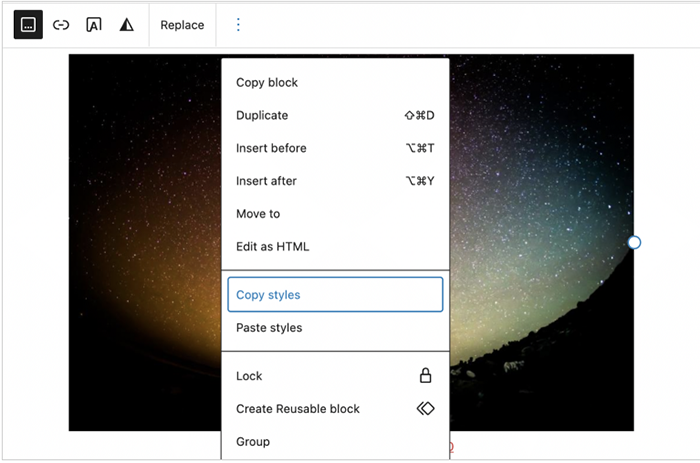Click the image block type icon

pos(28,25)
